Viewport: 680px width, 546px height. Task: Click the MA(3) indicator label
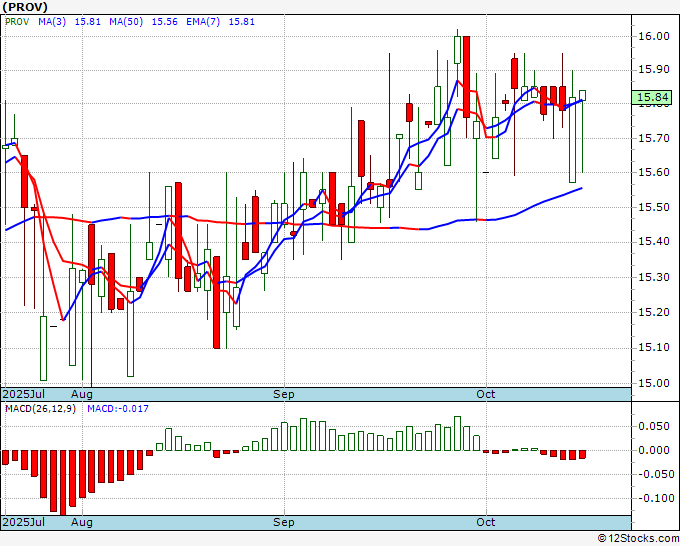[52, 22]
